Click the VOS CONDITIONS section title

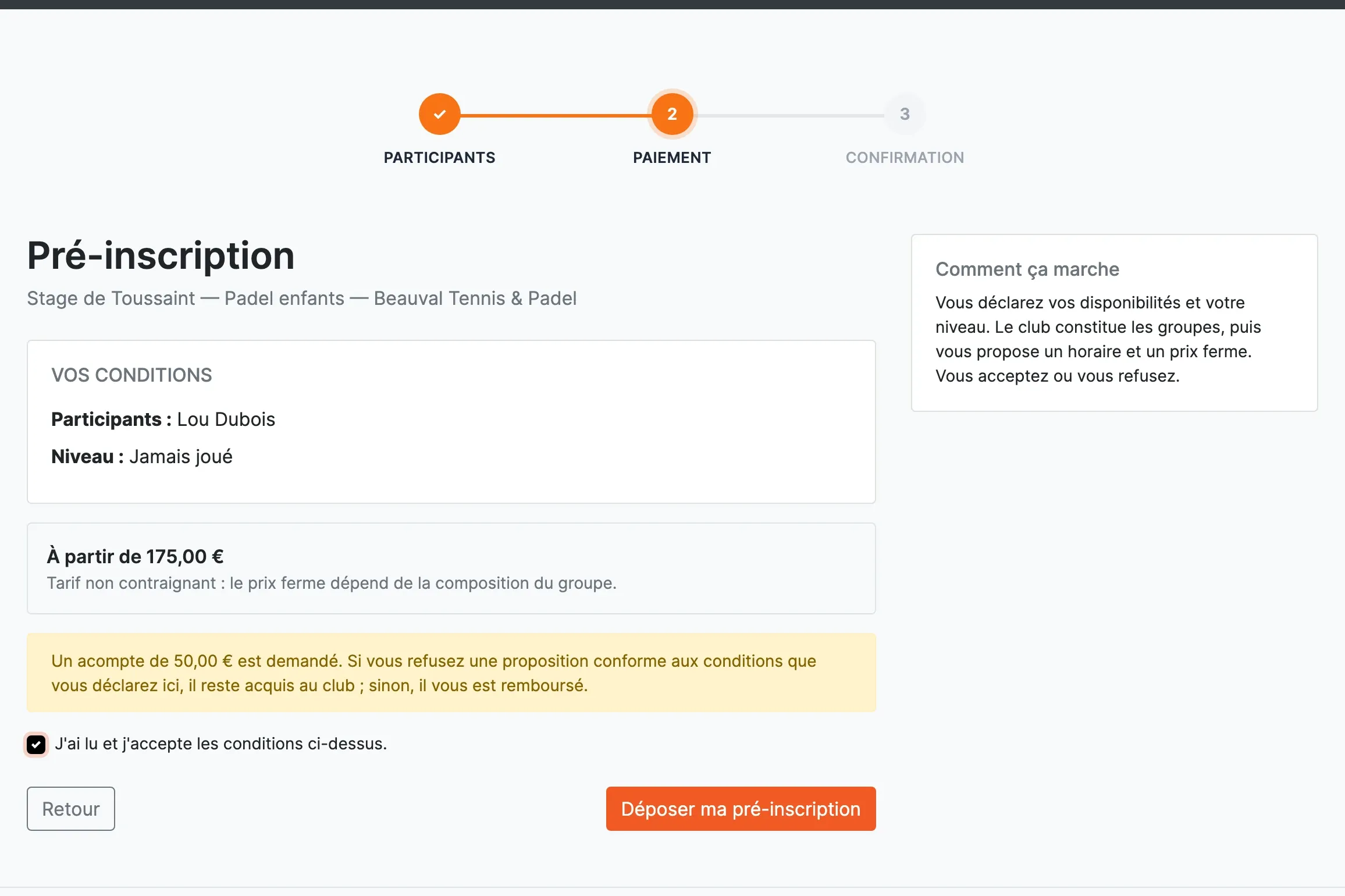[131, 375]
